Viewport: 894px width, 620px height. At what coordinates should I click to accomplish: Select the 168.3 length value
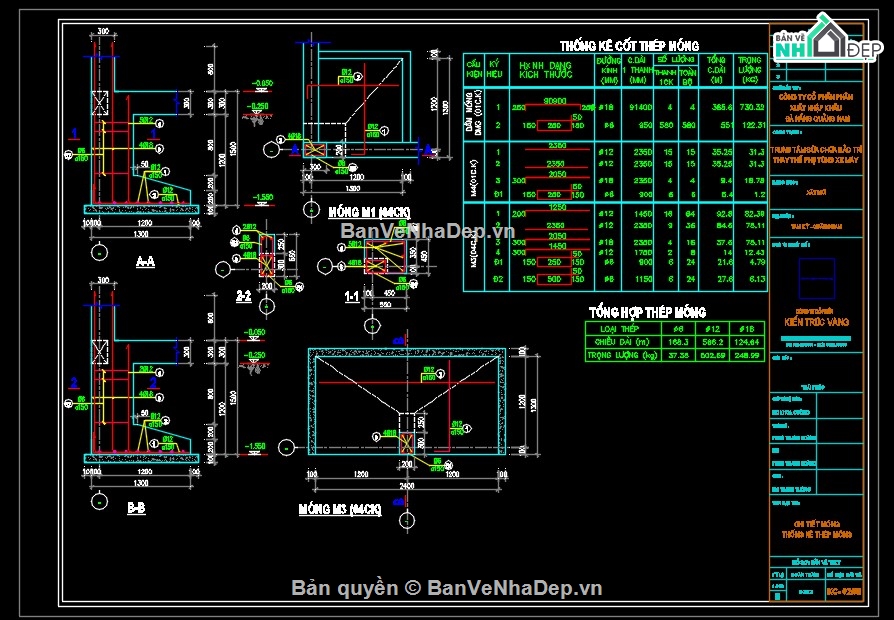click(x=678, y=342)
